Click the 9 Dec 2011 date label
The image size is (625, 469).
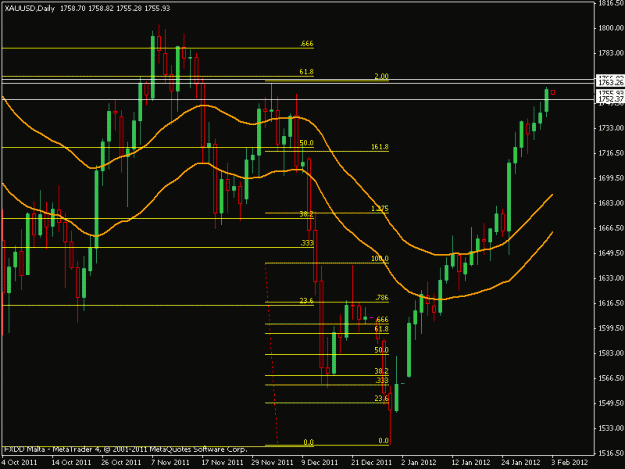[320, 462]
